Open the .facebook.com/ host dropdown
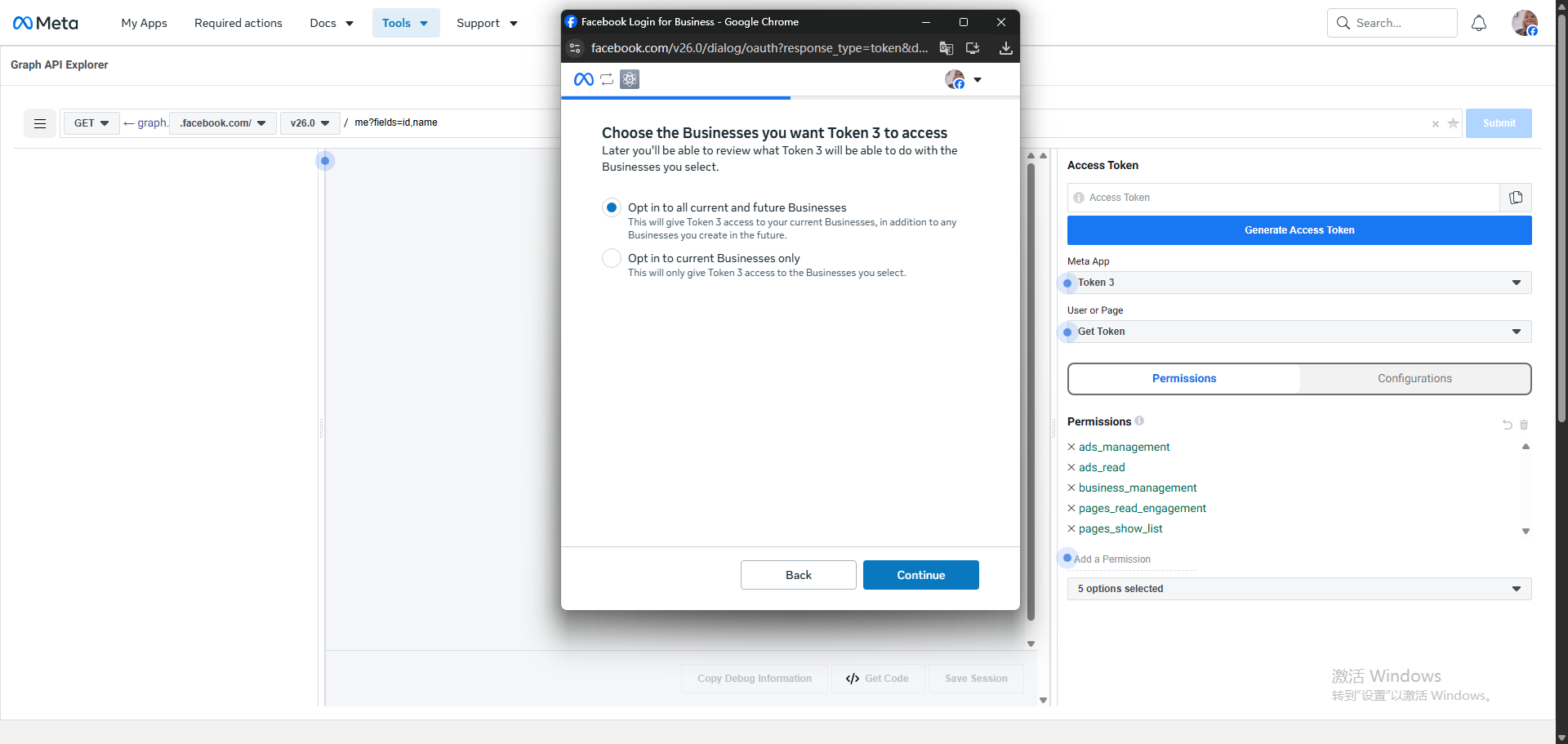Screen dimensions: 1568x744 click(222, 123)
